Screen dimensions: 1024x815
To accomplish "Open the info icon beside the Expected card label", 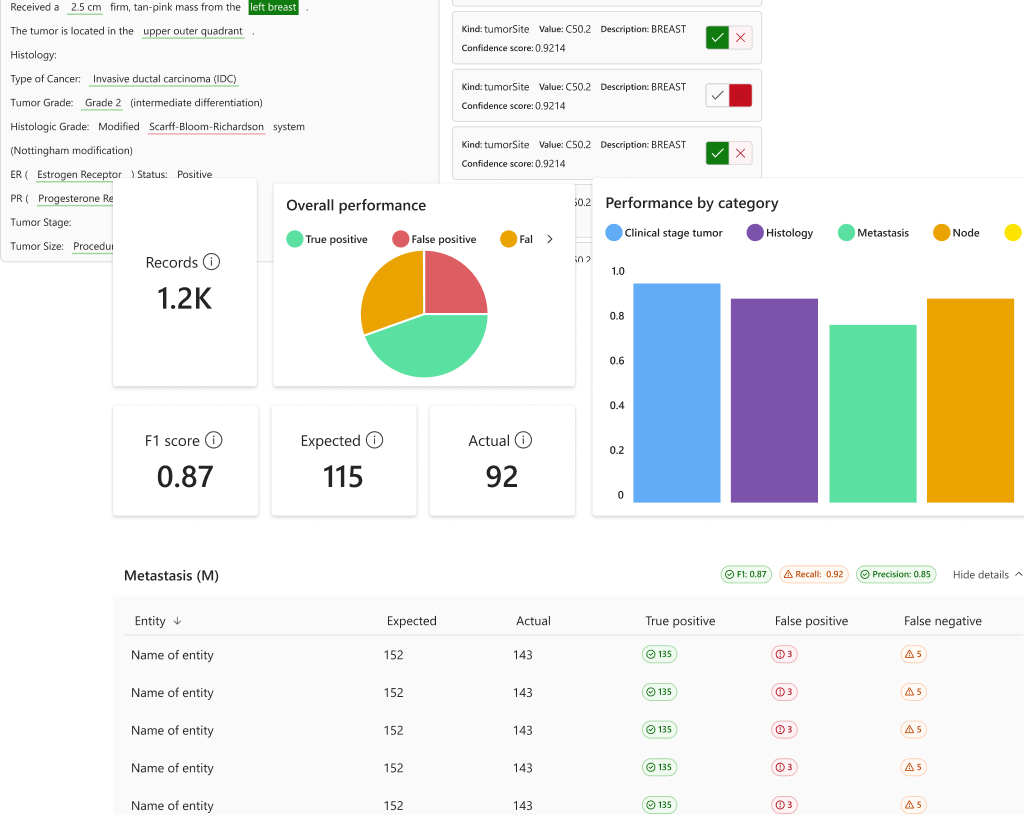I will pyautogui.click(x=374, y=440).
